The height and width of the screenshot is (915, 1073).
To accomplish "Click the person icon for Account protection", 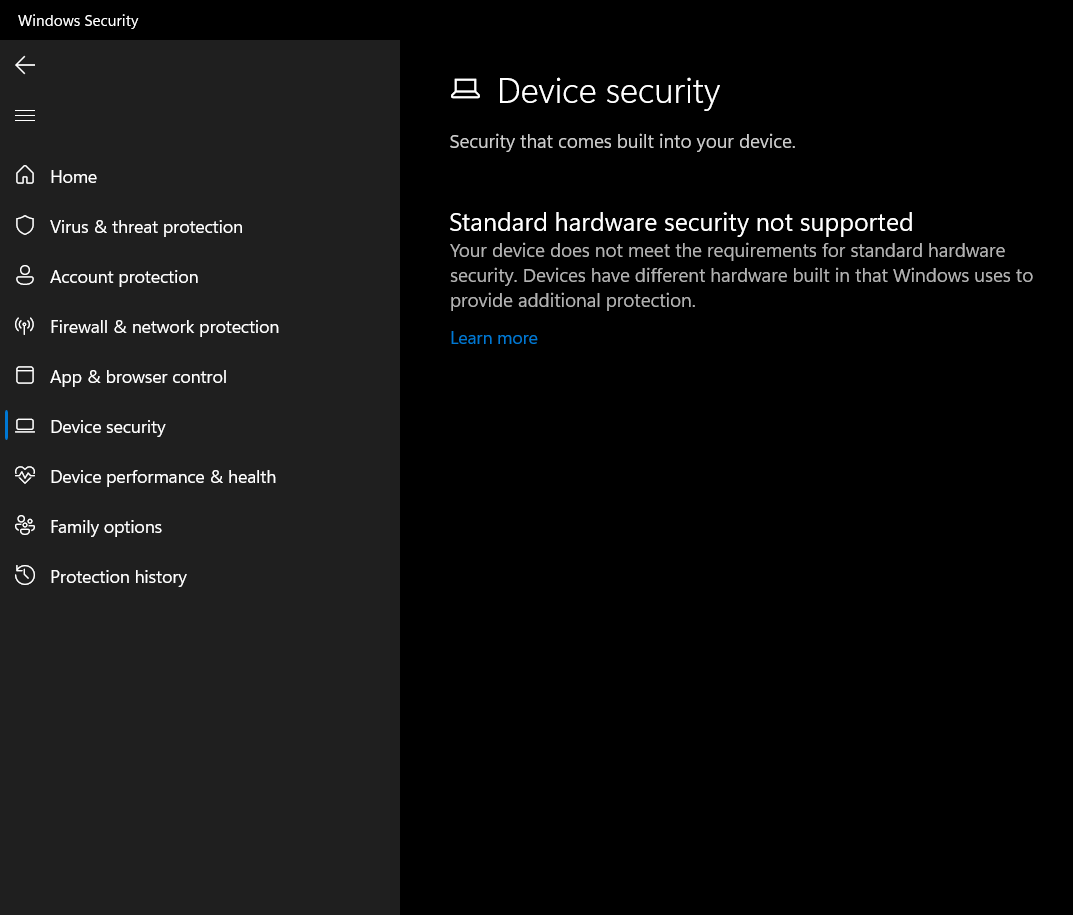I will (x=25, y=275).
